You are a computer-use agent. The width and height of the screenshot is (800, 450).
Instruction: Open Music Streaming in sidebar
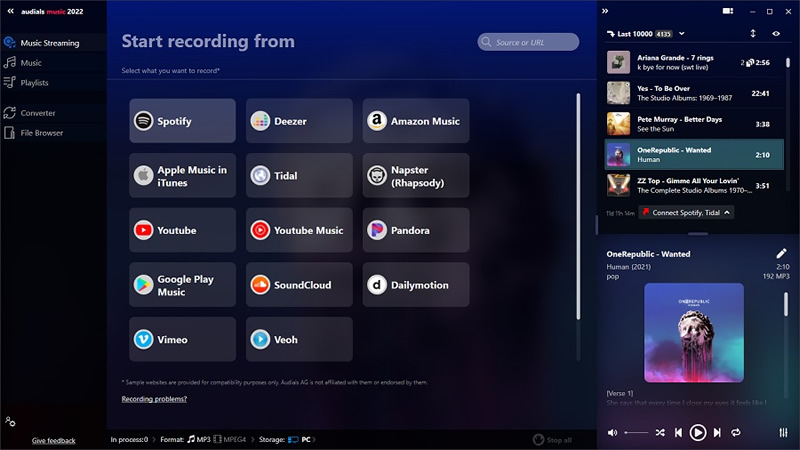point(53,43)
